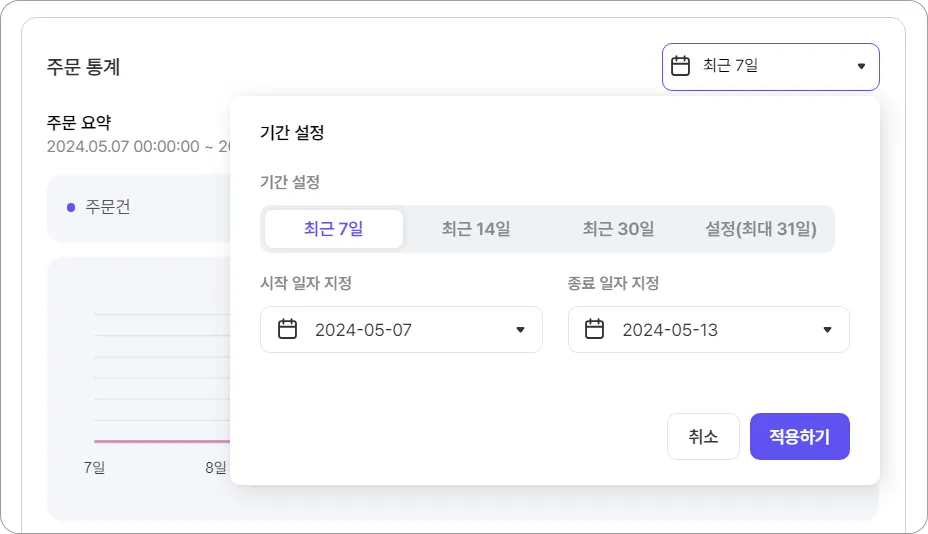Click the calendar icon in start date field

tap(287, 330)
